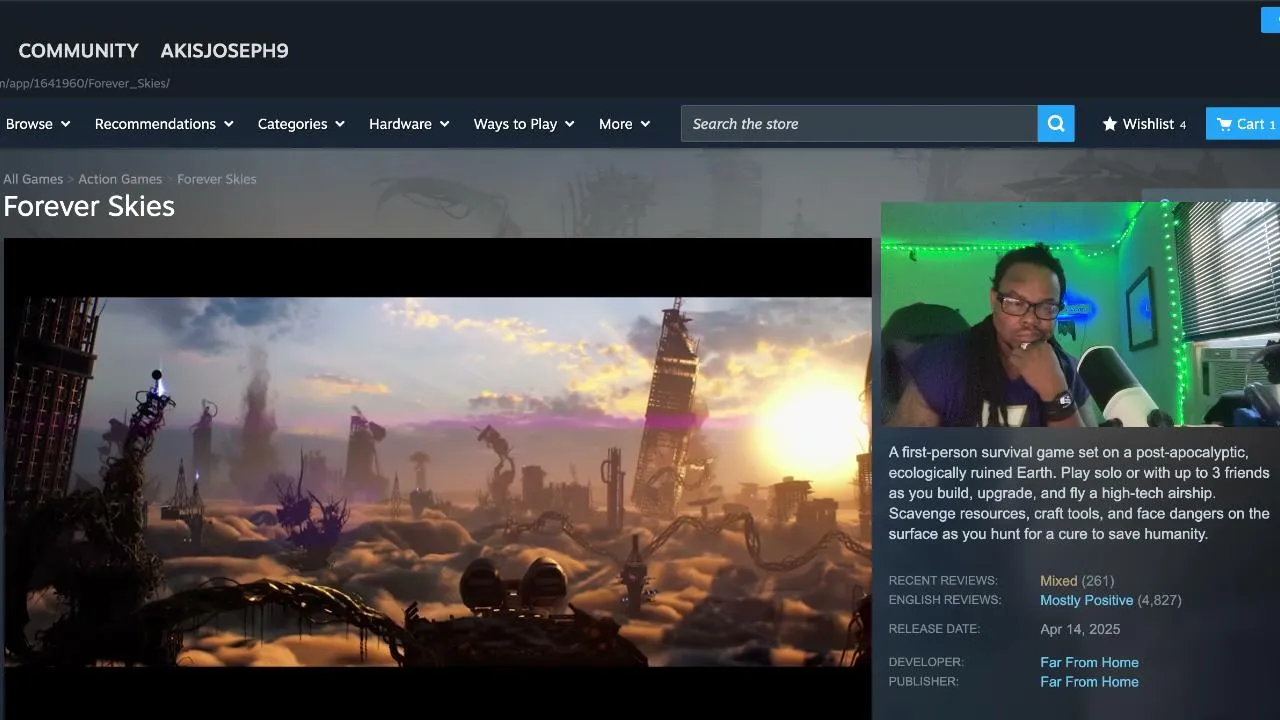
Task: Follow the Action Games breadcrumb link
Action: point(120,179)
